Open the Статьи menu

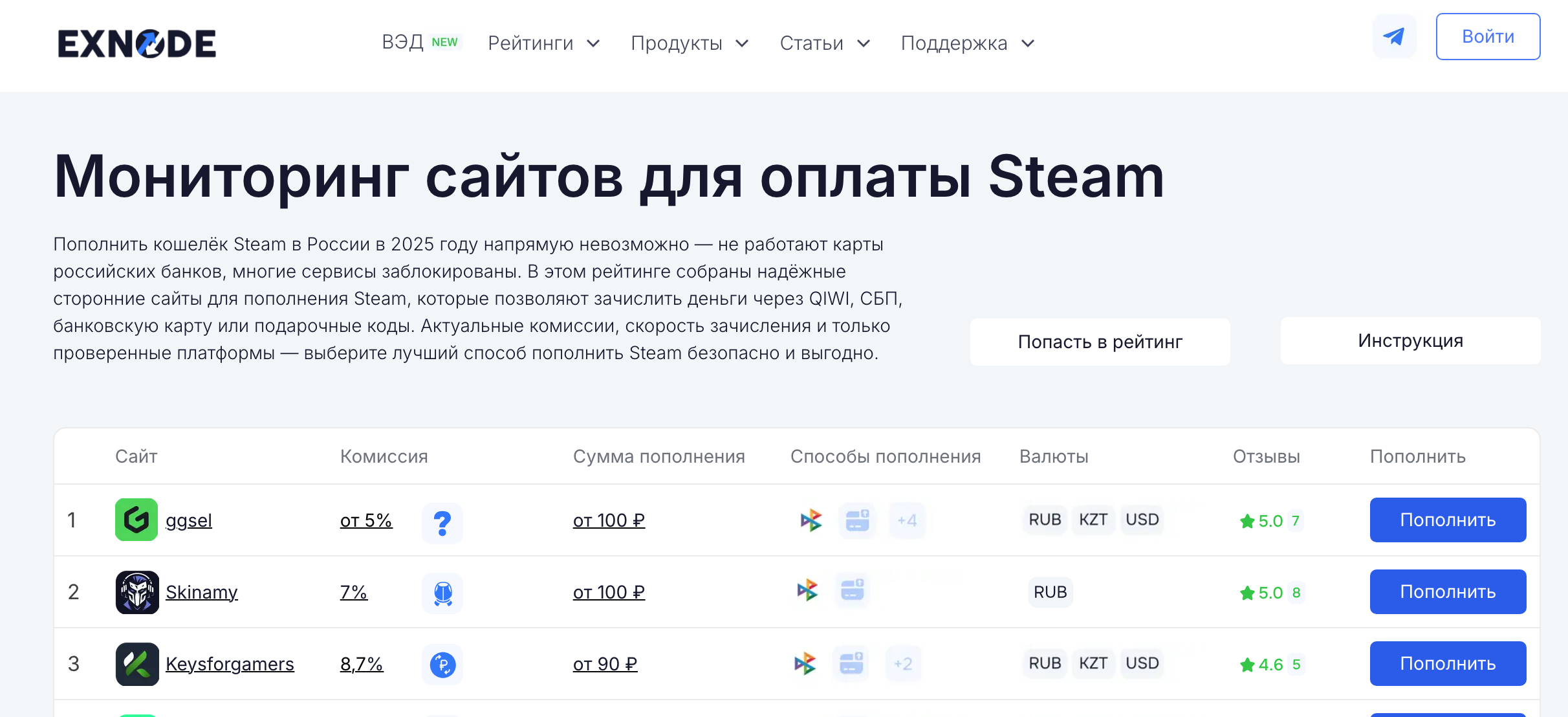coord(824,43)
